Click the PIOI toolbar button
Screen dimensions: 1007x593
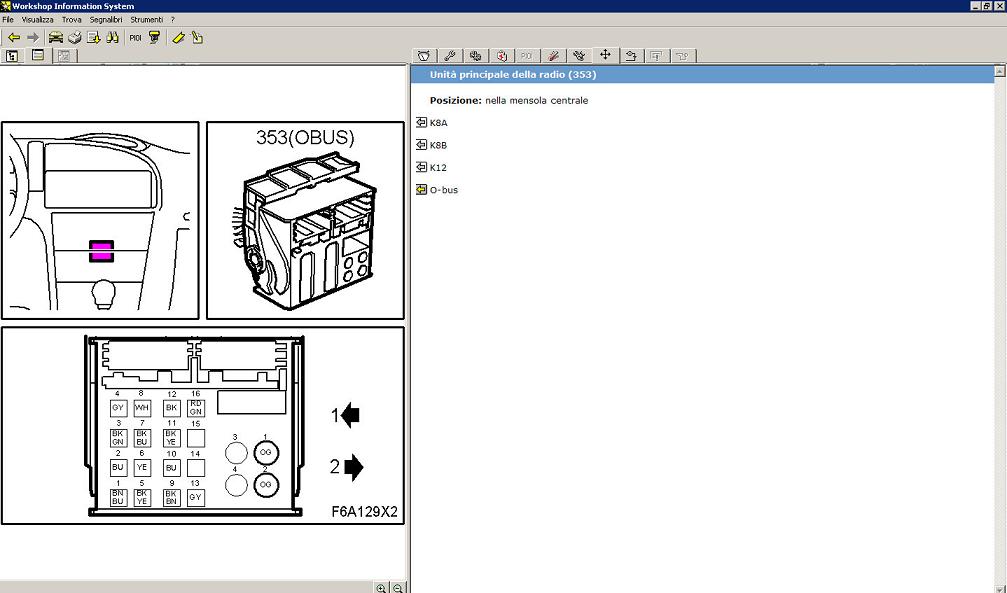click(x=135, y=38)
